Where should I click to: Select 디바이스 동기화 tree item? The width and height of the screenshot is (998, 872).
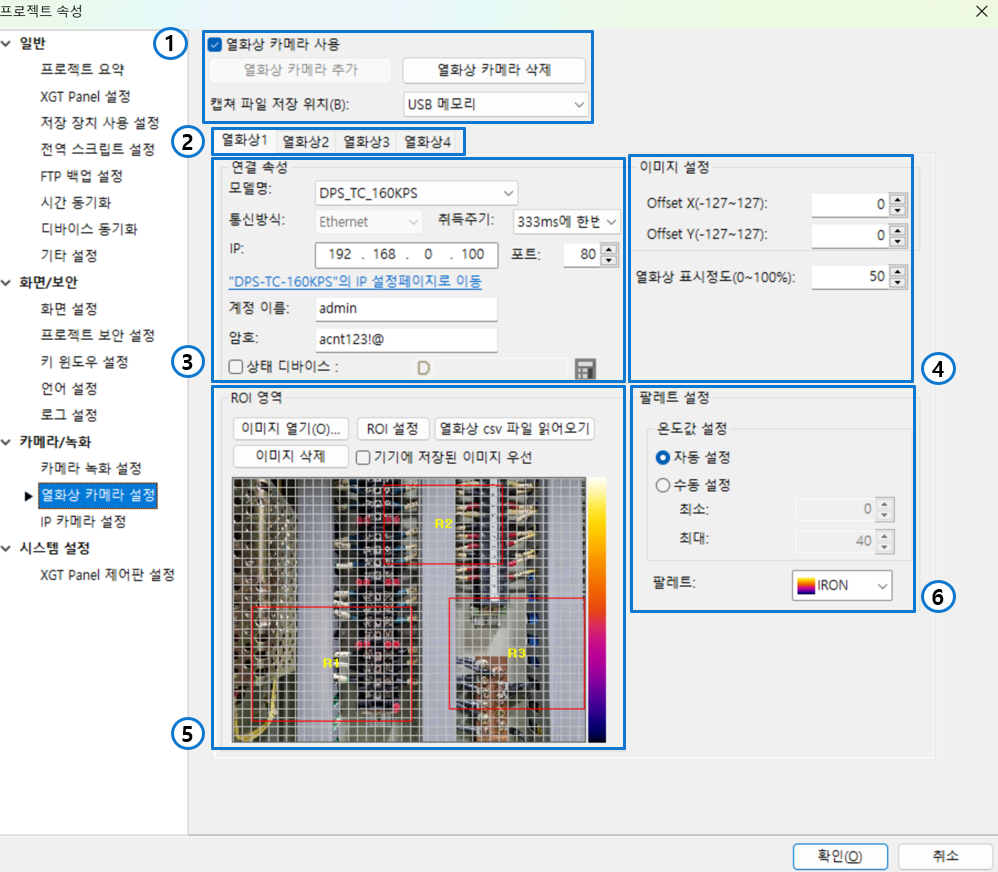click(88, 229)
